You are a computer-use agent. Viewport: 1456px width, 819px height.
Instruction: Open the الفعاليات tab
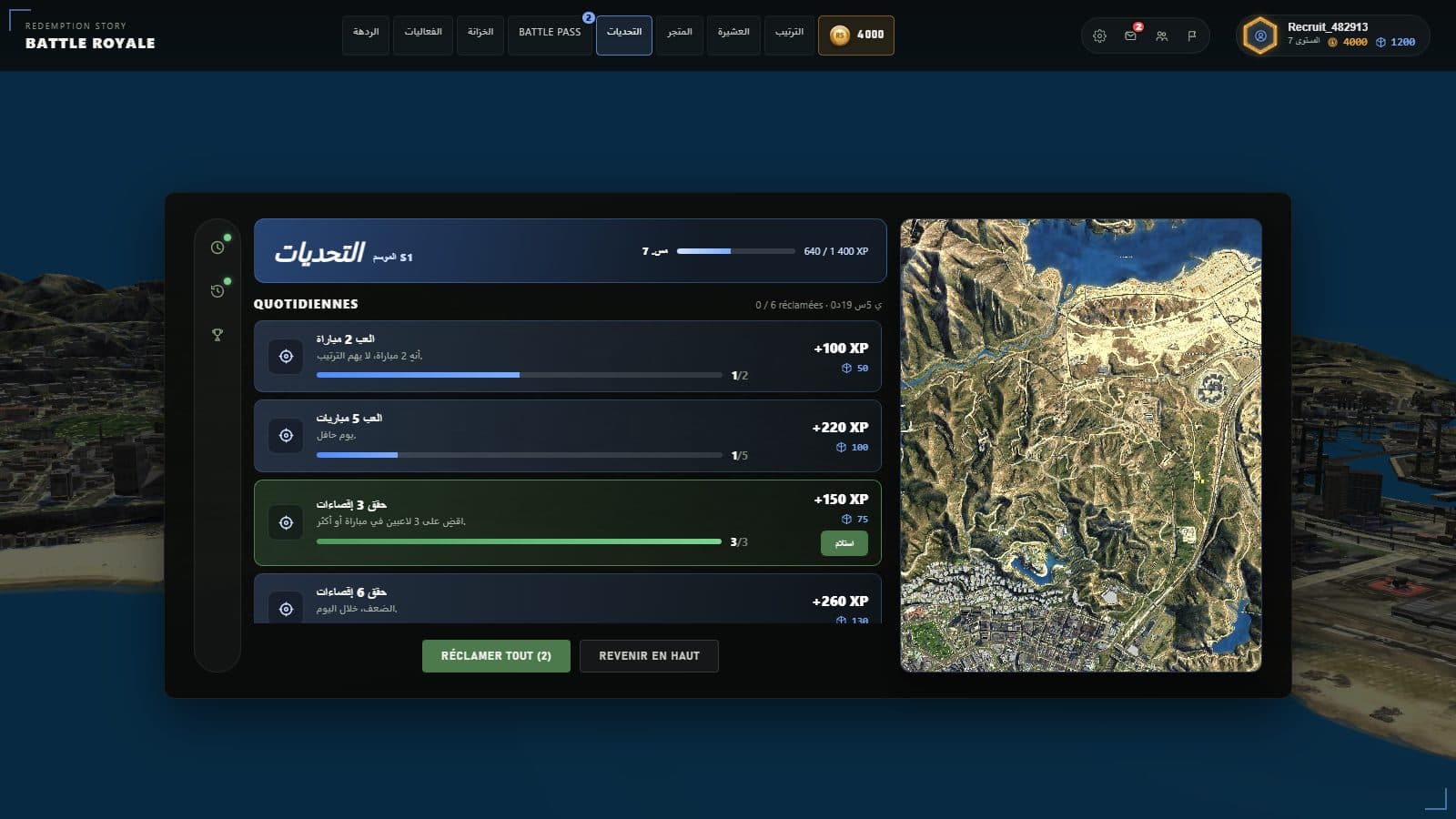point(423,35)
